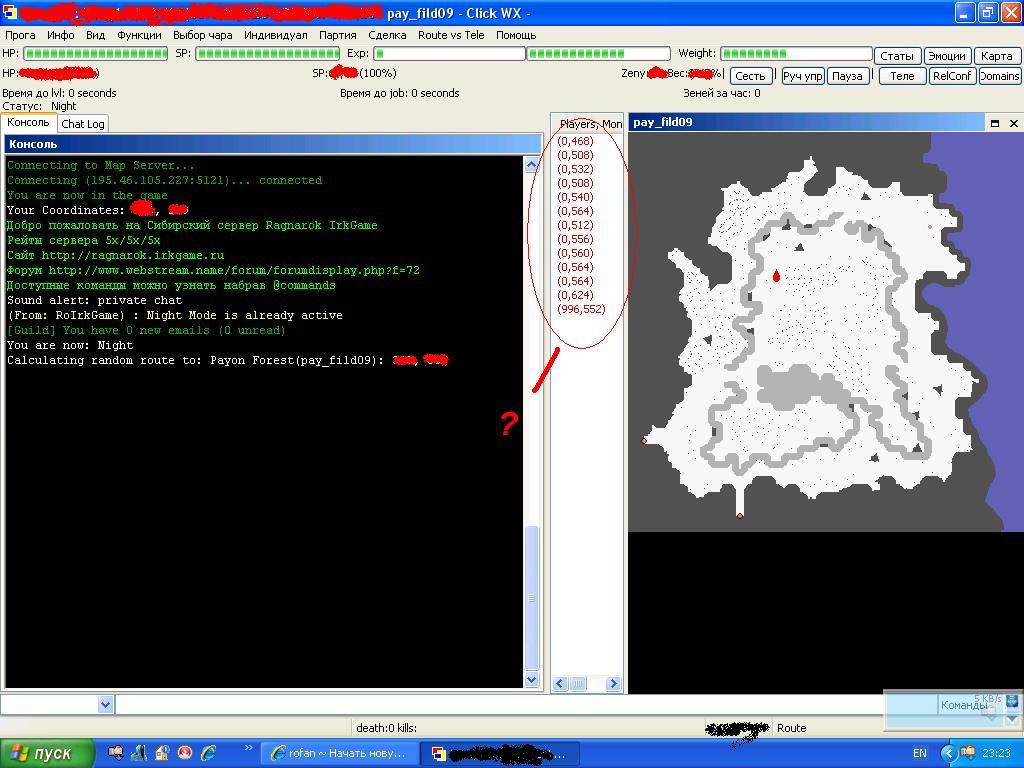Click the Domains button
Screen dimensions: 1024x768
tap(999, 76)
